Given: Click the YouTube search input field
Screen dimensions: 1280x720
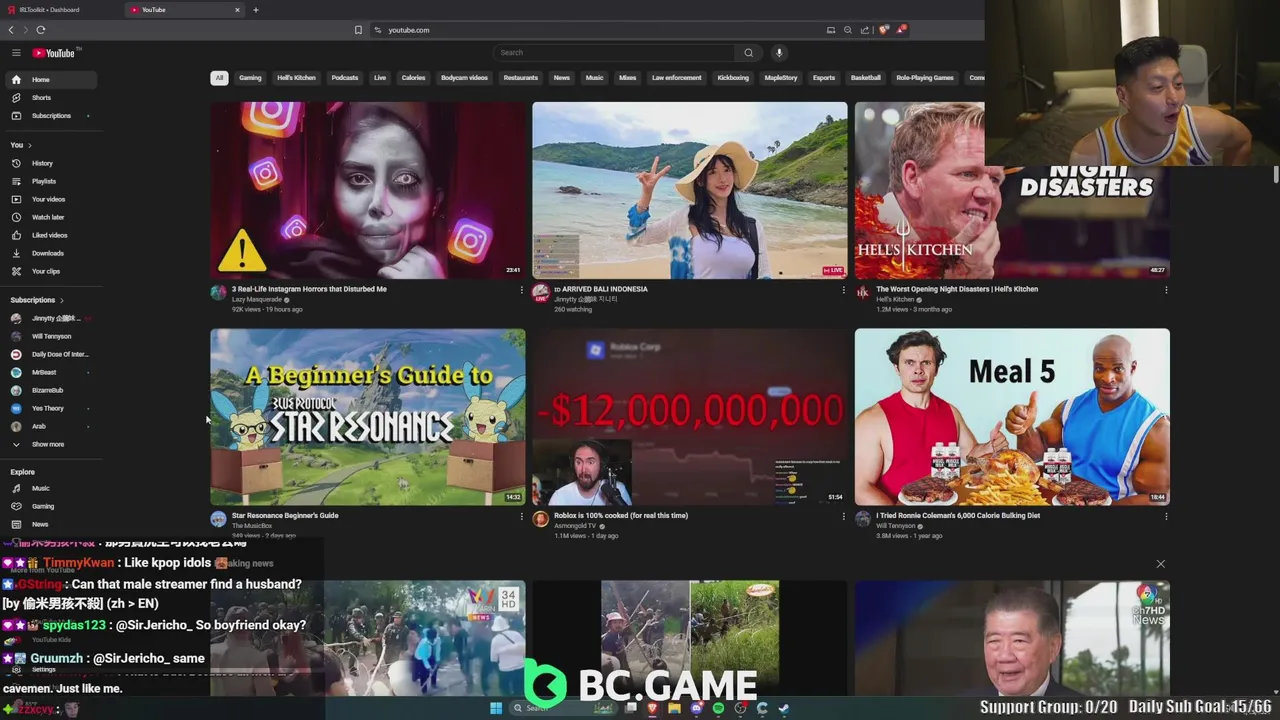Looking at the screenshot, I should coord(614,53).
